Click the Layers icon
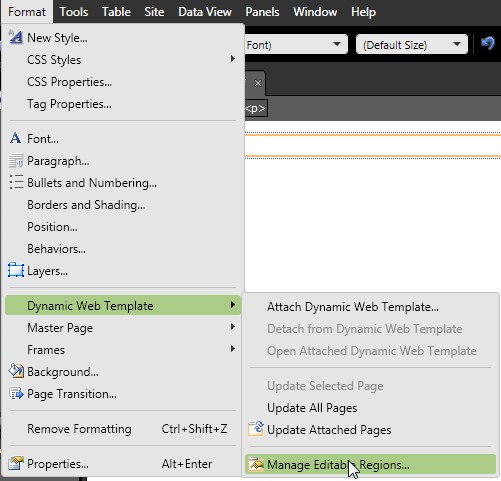The image size is (501, 481). [x=15, y=270]
